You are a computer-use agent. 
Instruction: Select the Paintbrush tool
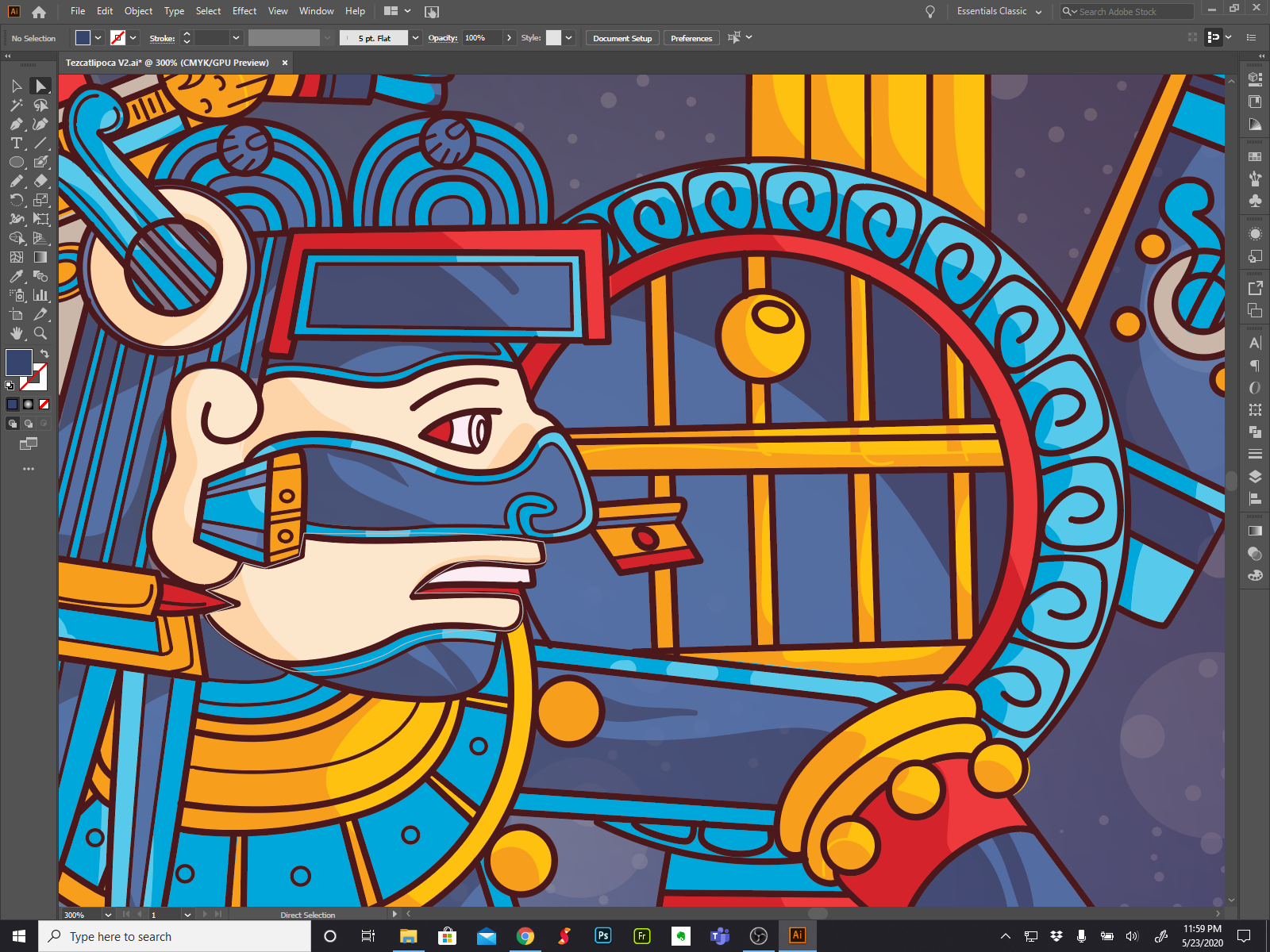point(40,162)
